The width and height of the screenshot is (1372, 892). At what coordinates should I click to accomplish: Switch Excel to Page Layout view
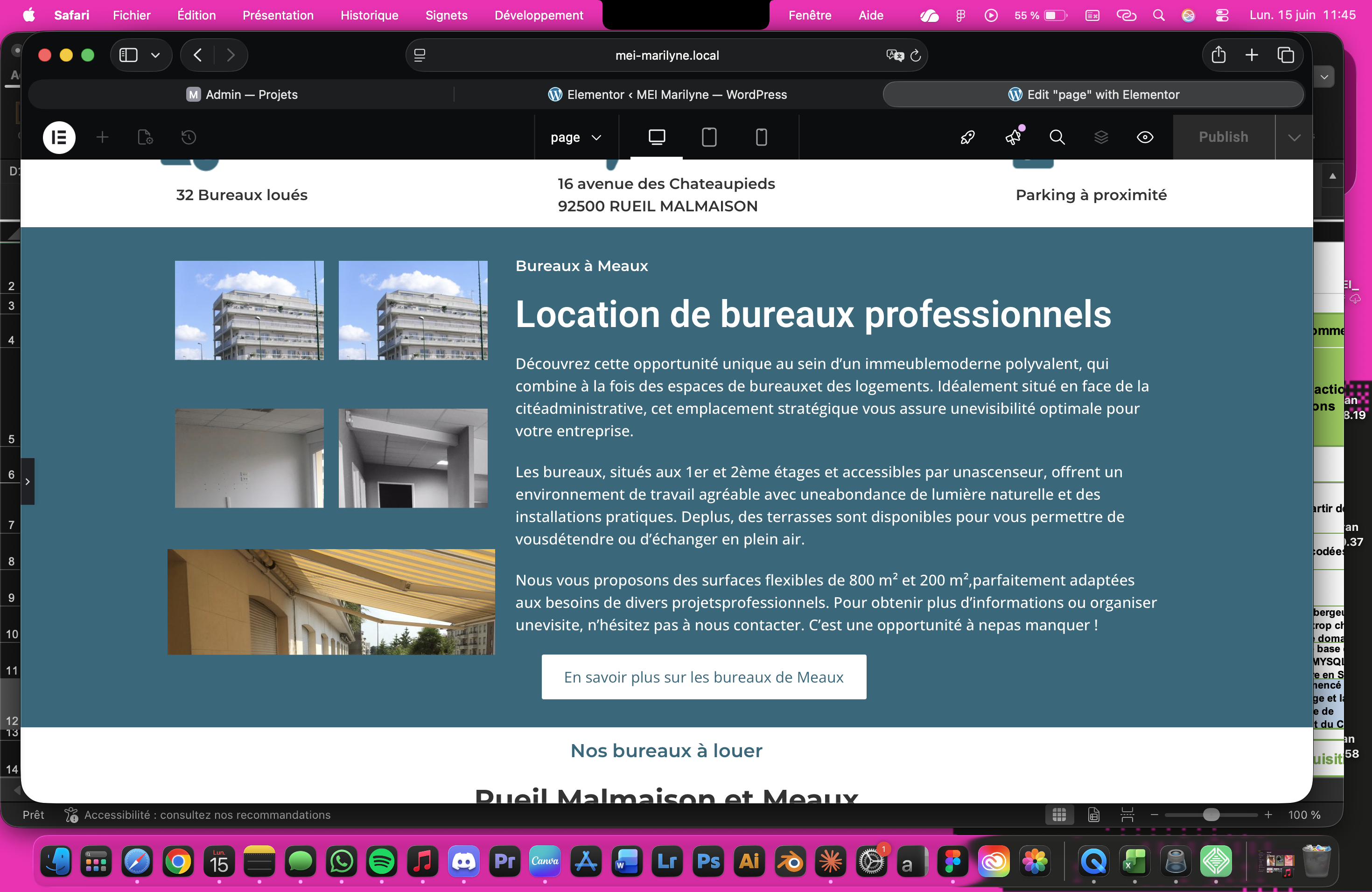[x=1093, y=815]
